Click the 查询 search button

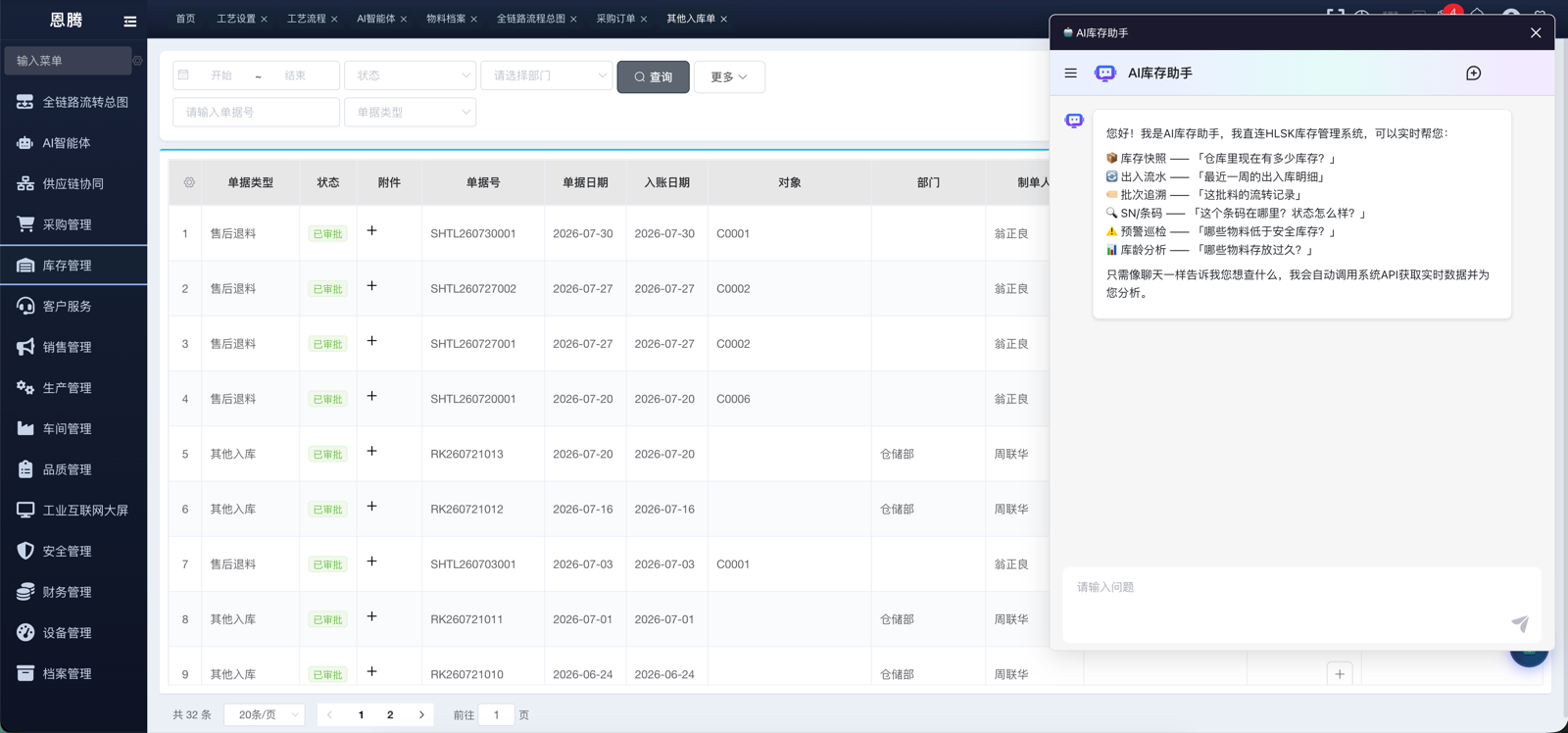653,76
